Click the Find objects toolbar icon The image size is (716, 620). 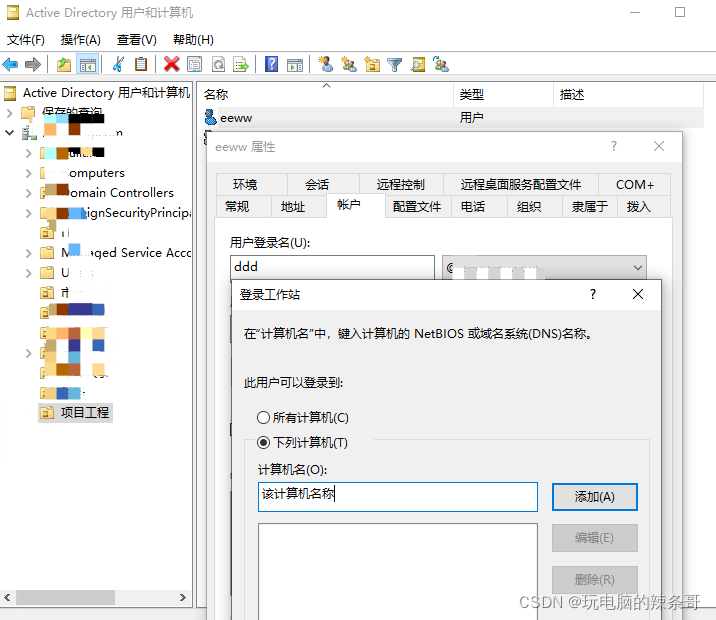click(x=417, y=64)
